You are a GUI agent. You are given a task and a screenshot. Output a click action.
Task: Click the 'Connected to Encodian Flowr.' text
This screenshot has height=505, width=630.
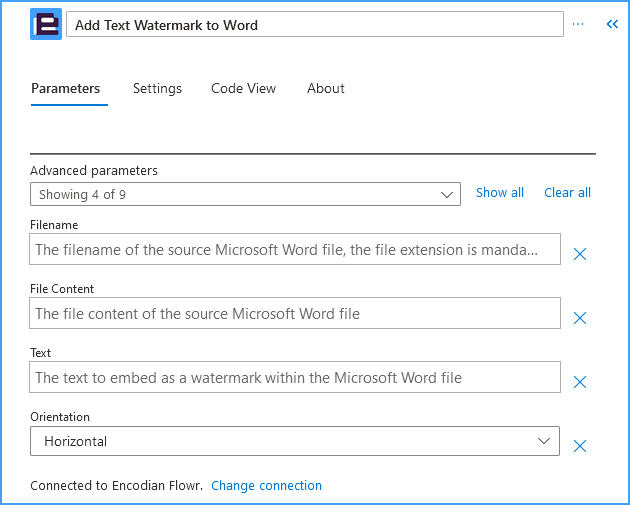117,486
